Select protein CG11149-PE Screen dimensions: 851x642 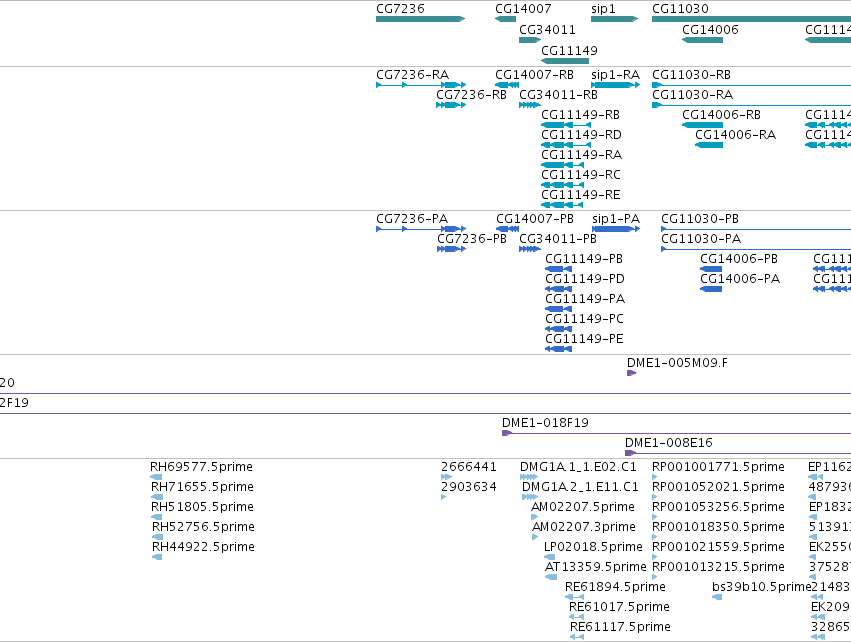click(558, 349)
